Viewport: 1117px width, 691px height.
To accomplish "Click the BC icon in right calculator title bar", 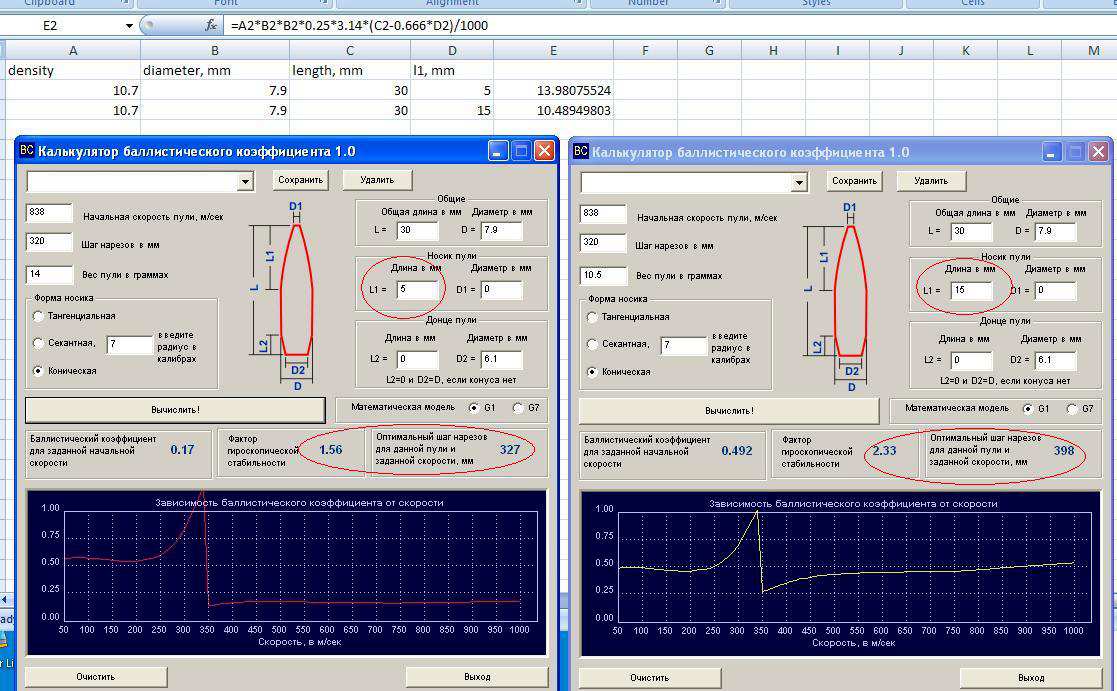I will click(x=581, y=152).
